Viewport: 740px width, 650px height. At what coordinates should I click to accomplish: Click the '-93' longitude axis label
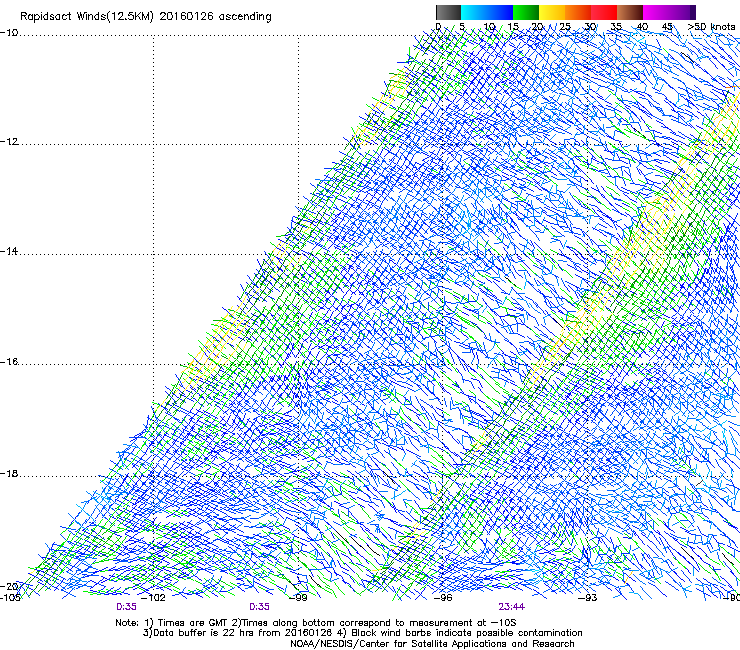click(x=588, y=598)
